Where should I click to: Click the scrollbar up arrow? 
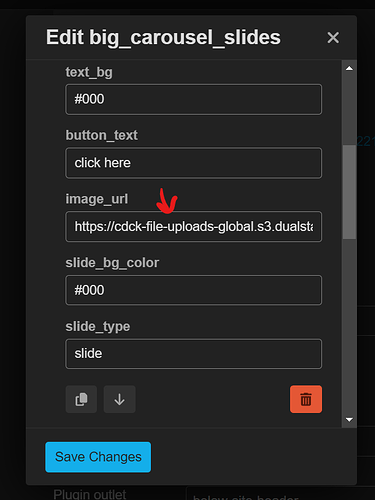349,68
